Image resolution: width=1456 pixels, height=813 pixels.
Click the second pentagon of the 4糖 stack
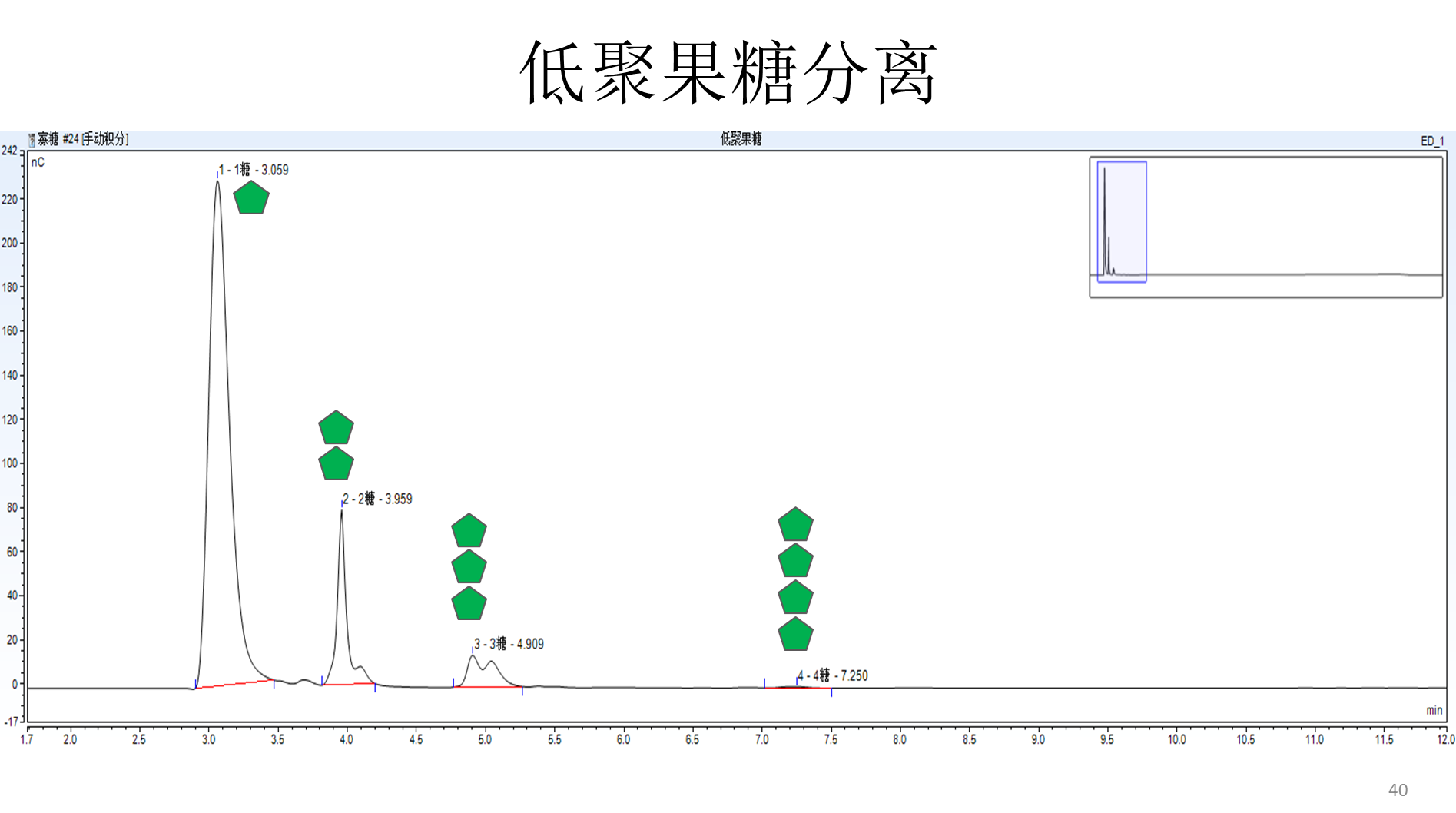point(795,561)
